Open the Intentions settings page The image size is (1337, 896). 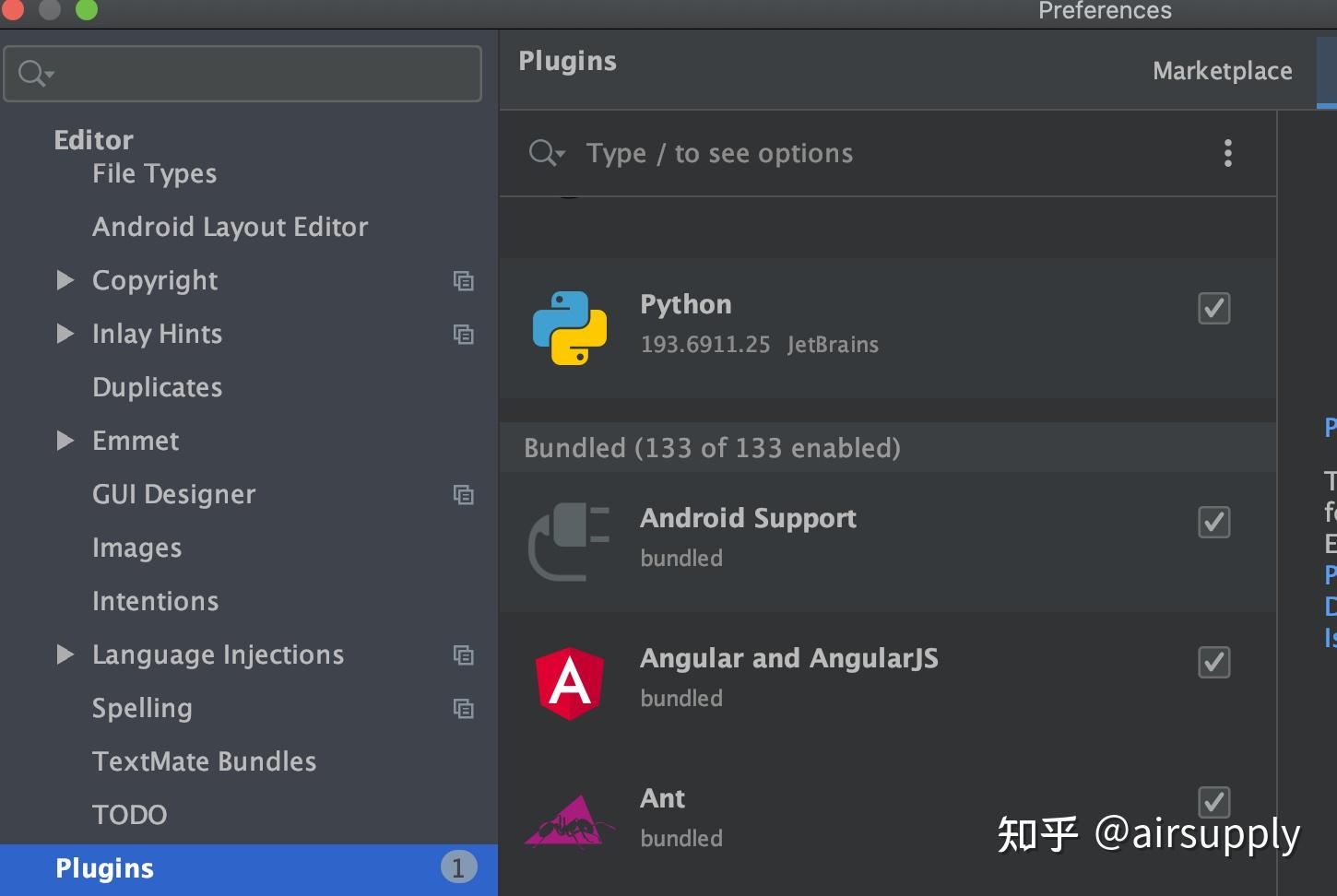pos(155,601)
